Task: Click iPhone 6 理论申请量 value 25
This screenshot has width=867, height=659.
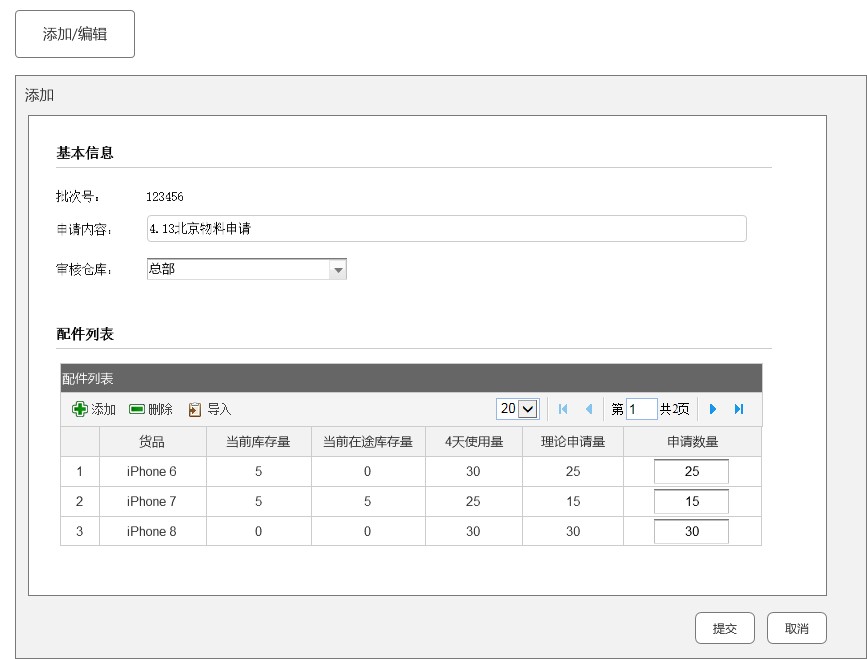Action: point(573,472)
